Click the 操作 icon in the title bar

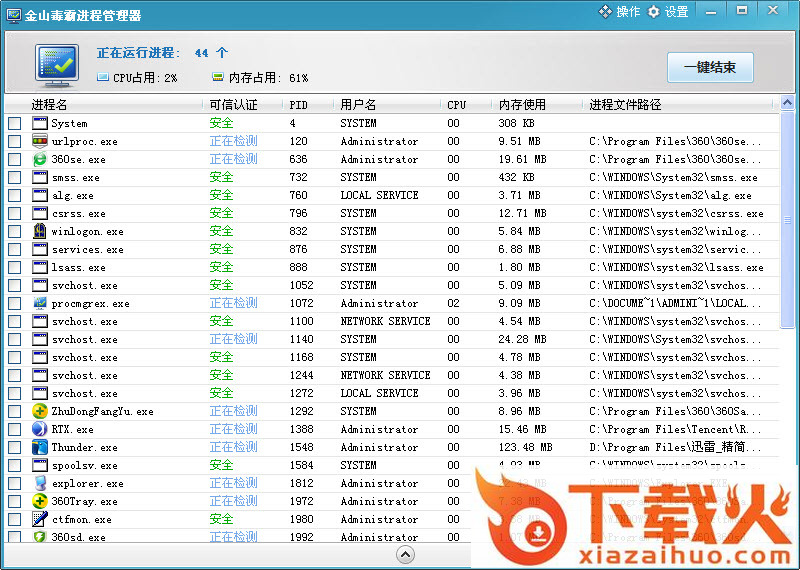[x=605, y=11]
